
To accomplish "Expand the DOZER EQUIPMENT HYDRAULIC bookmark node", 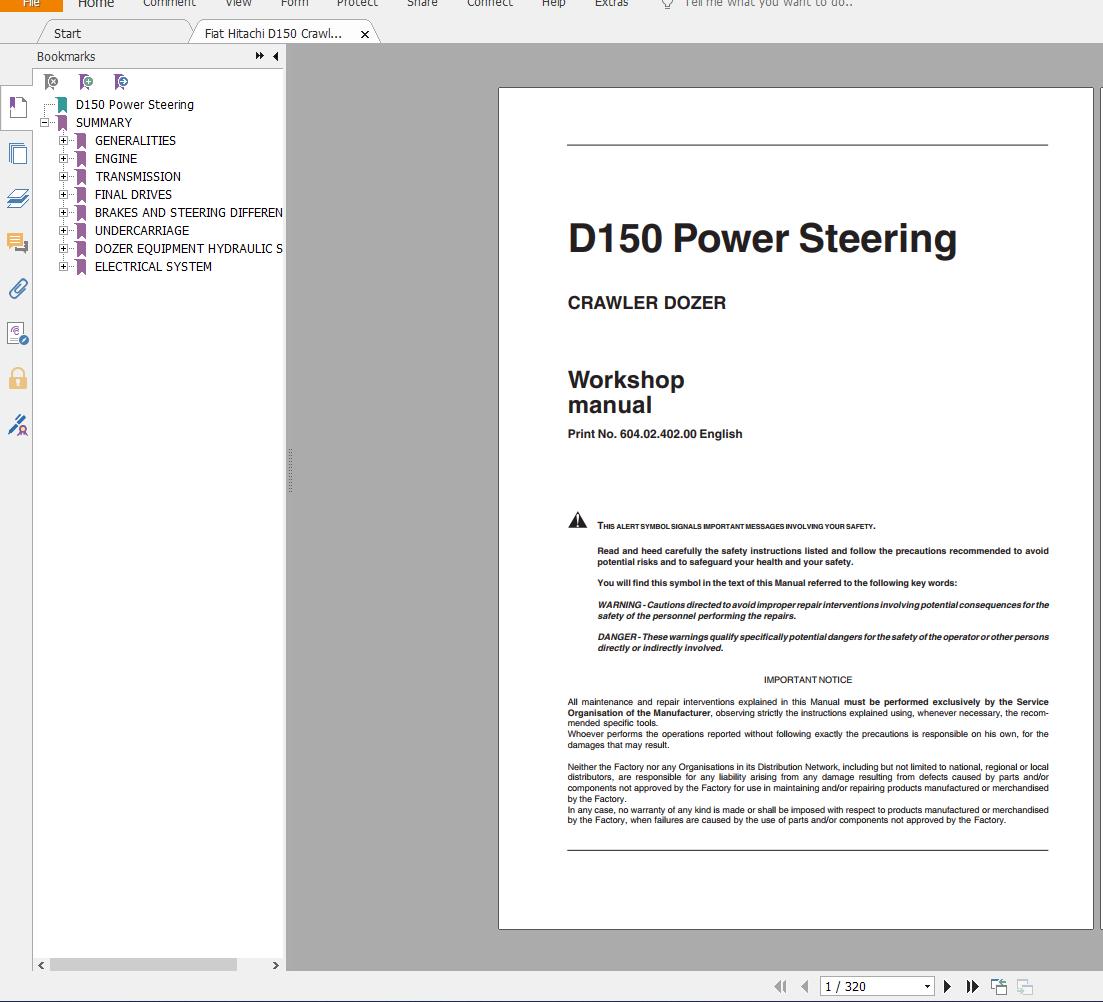I will (x=63, y=248).
